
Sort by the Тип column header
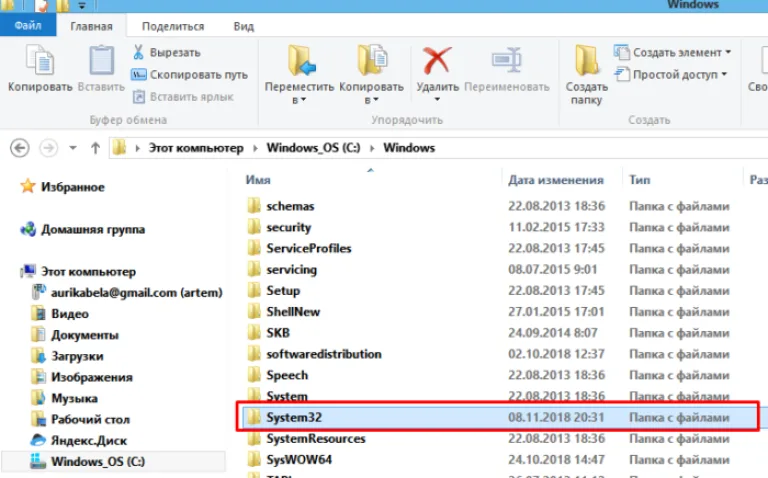coord(640,180)
